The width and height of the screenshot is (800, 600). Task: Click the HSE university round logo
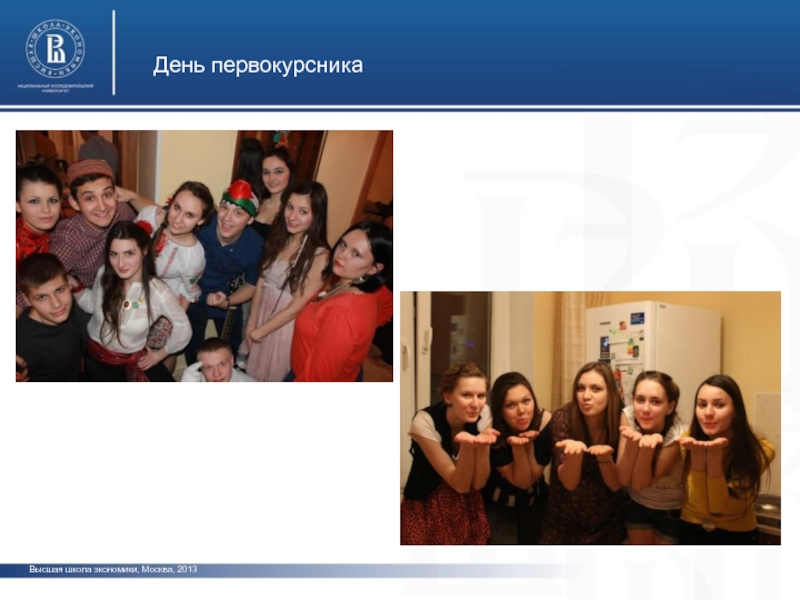pos(55,48)
